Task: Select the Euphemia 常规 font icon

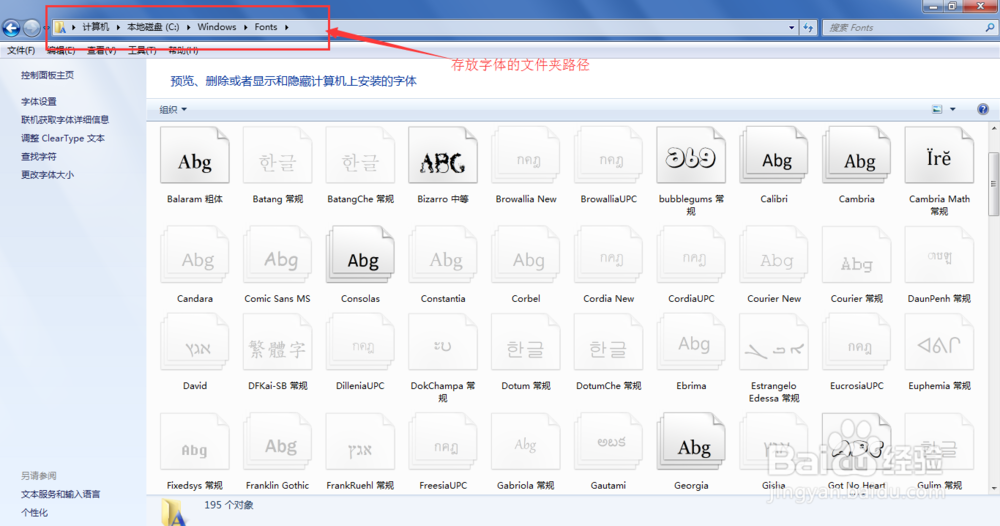Action: click(x=939, y=343)
